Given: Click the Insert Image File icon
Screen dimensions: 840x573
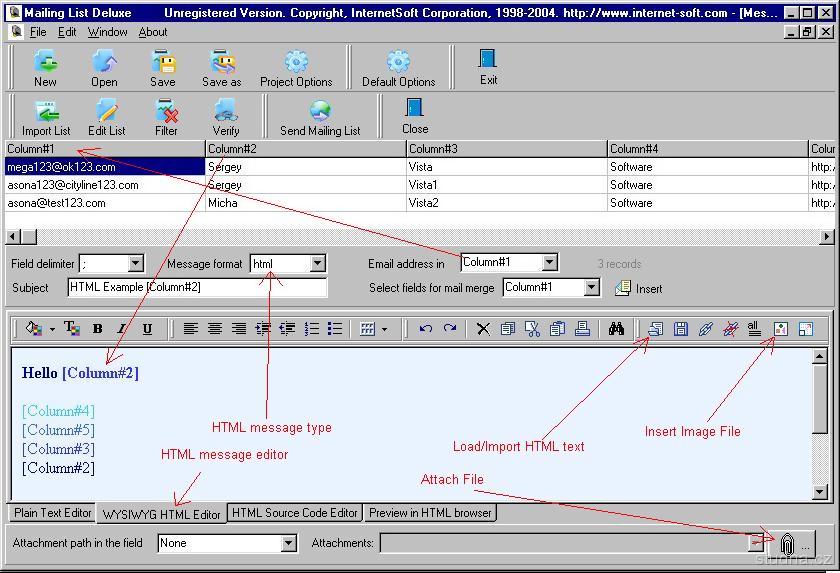Looking at the screenshot, I should coord(781,329).
